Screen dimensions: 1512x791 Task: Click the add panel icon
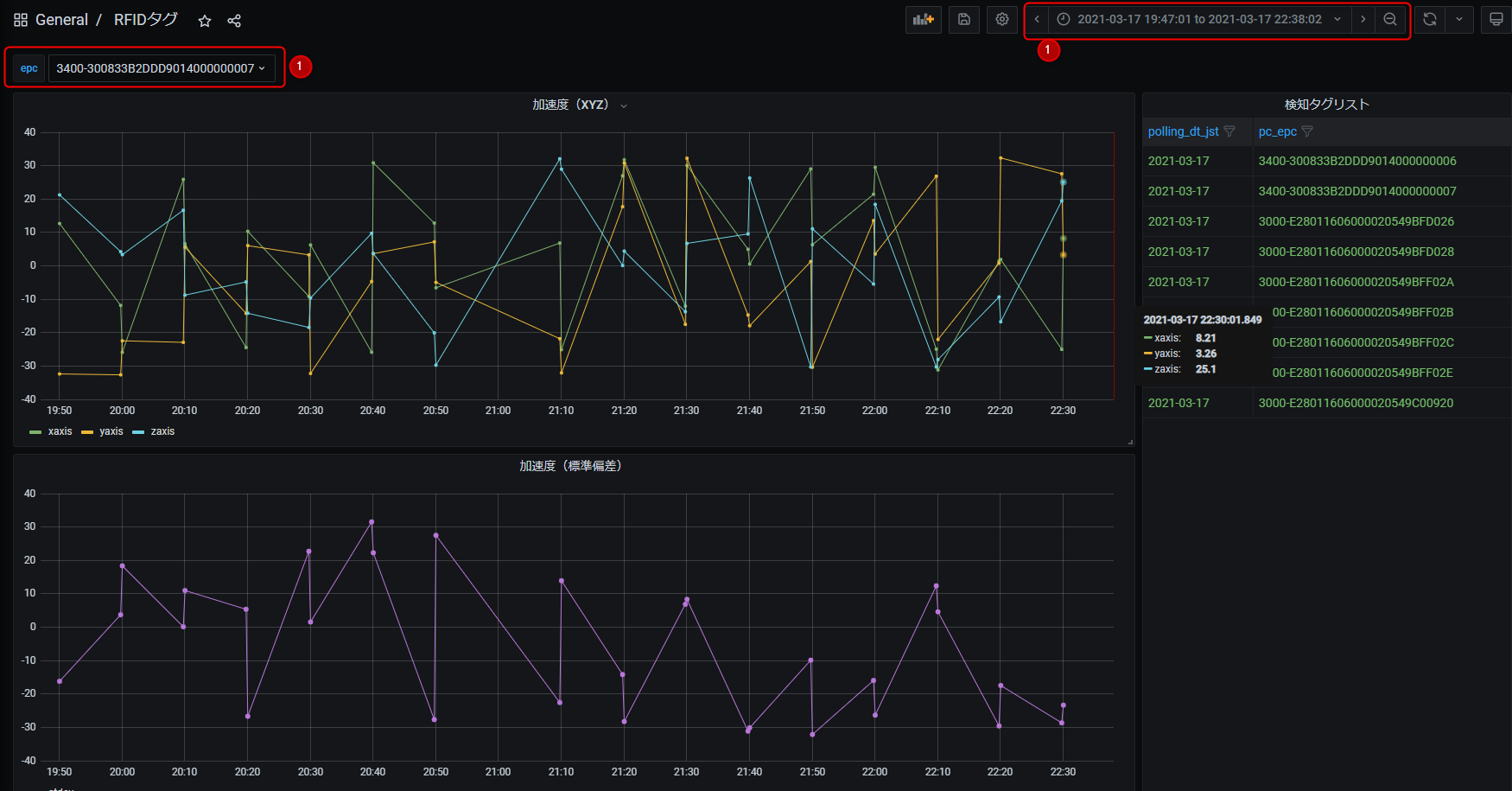(923, 19)
